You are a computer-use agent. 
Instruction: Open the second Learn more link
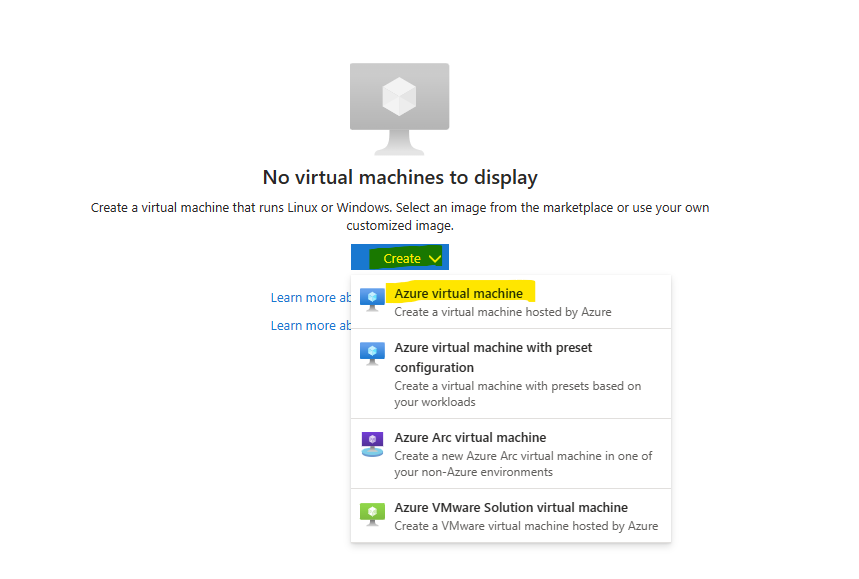(311, 325)
